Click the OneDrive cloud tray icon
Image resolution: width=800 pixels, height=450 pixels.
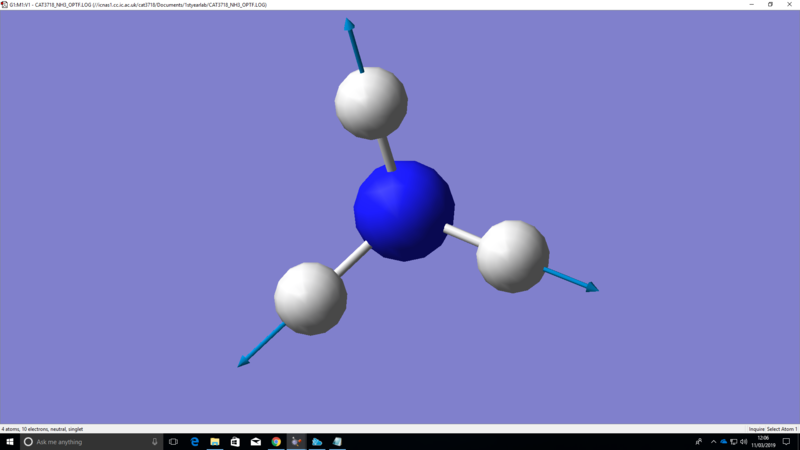[723, 442]
